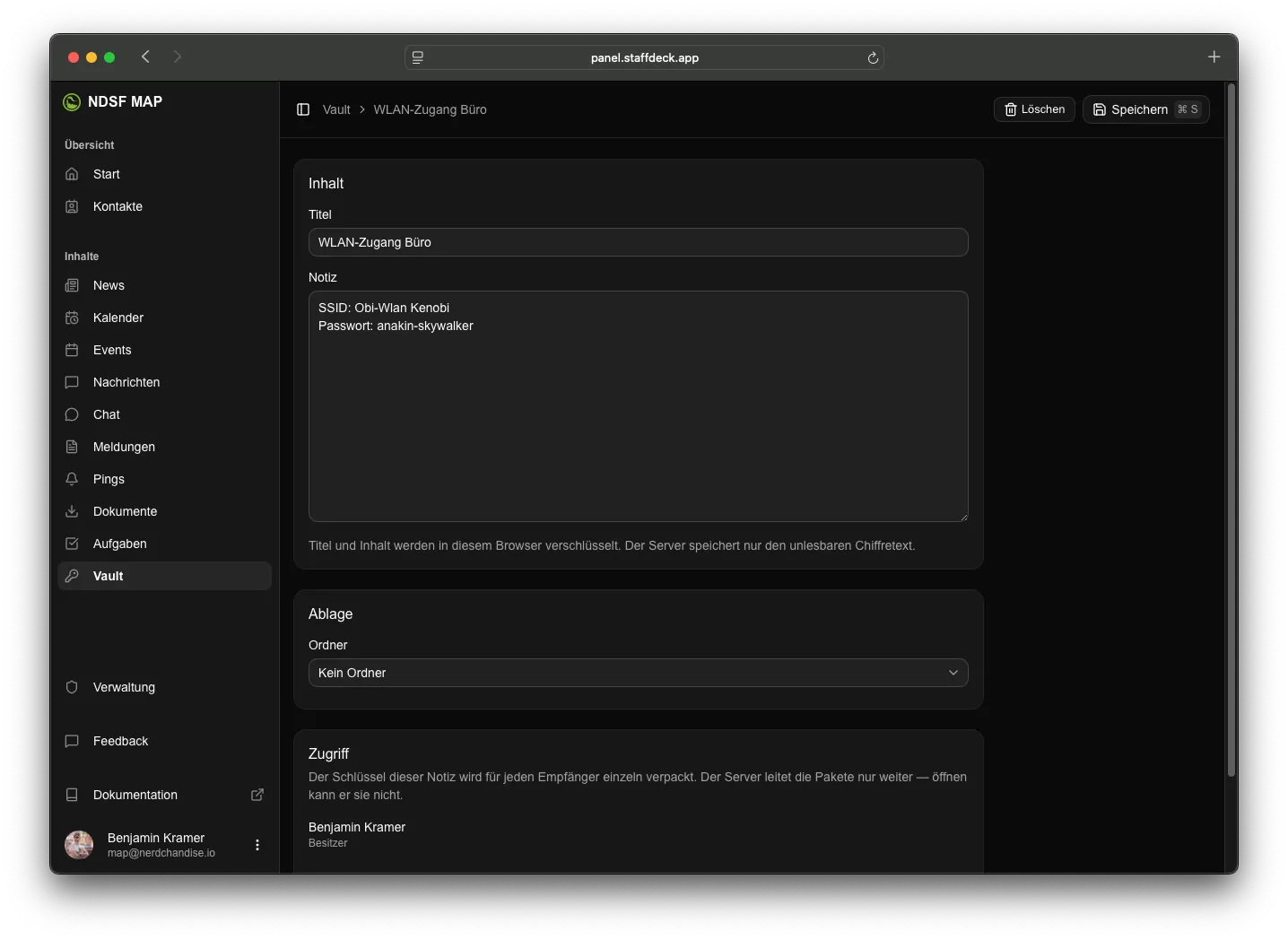
Task: Click the Speichern button
Action: click(x=1146, y=109)
